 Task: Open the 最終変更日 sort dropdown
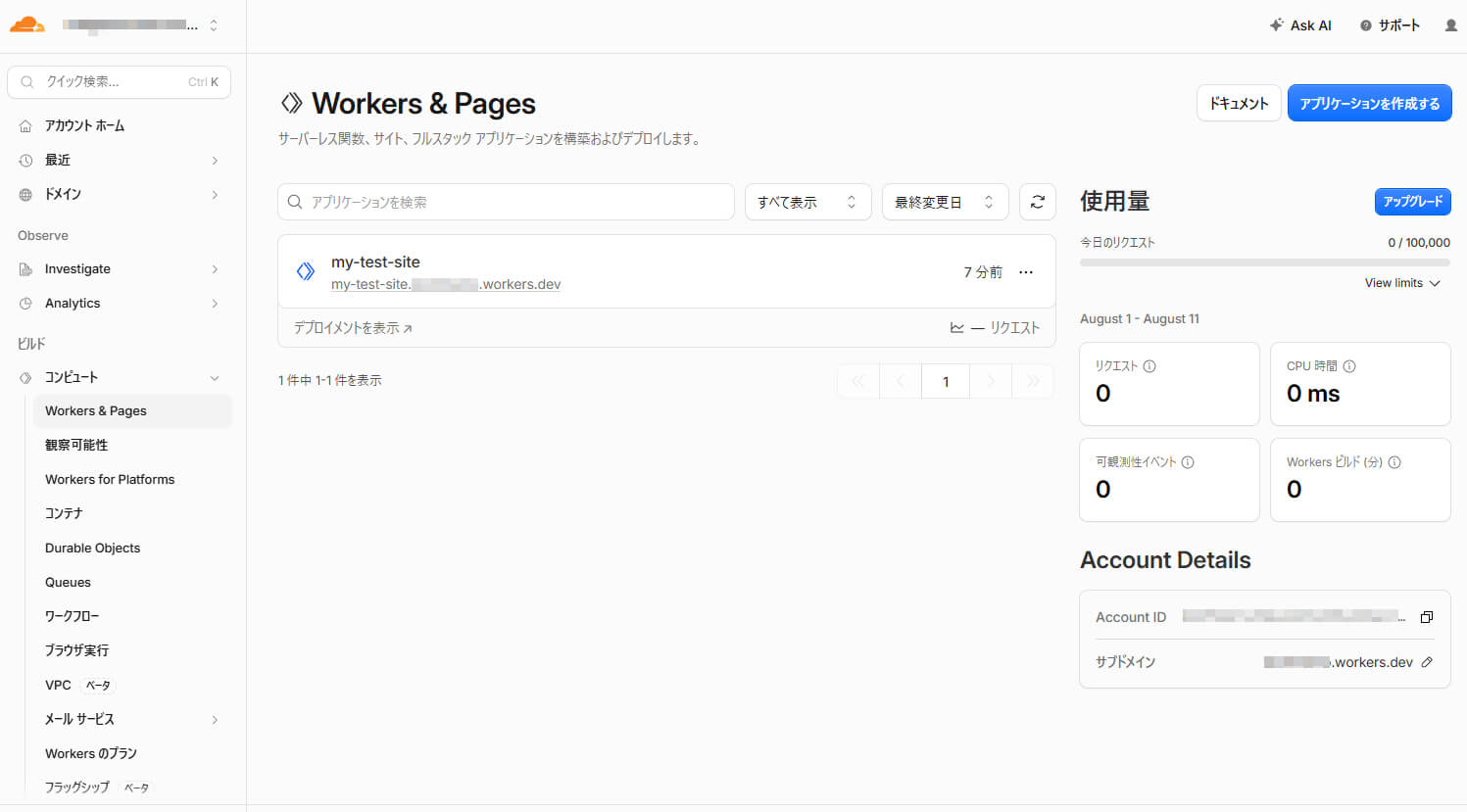[945, 202]
